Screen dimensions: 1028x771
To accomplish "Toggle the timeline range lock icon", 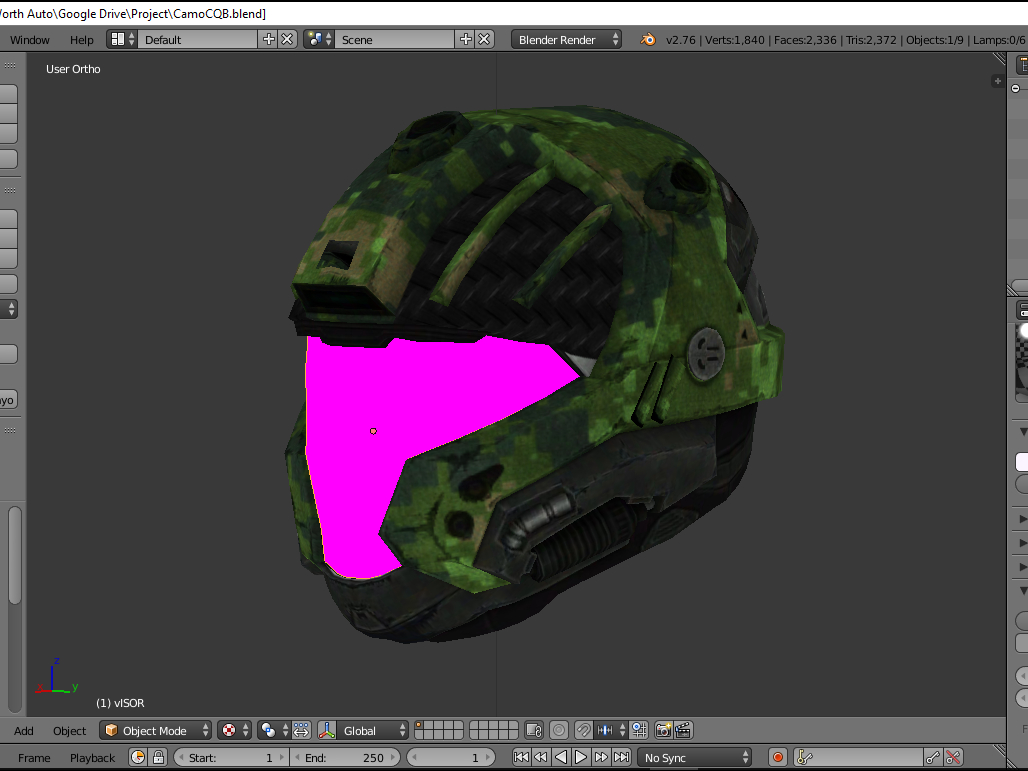I will 159,758.
